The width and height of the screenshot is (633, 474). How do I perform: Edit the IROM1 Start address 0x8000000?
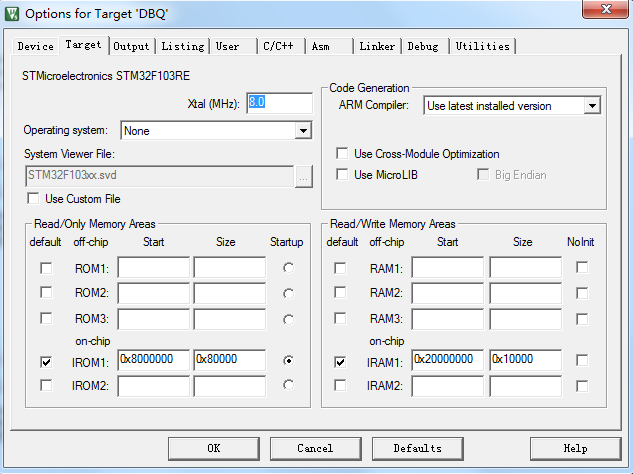point(153,360)
